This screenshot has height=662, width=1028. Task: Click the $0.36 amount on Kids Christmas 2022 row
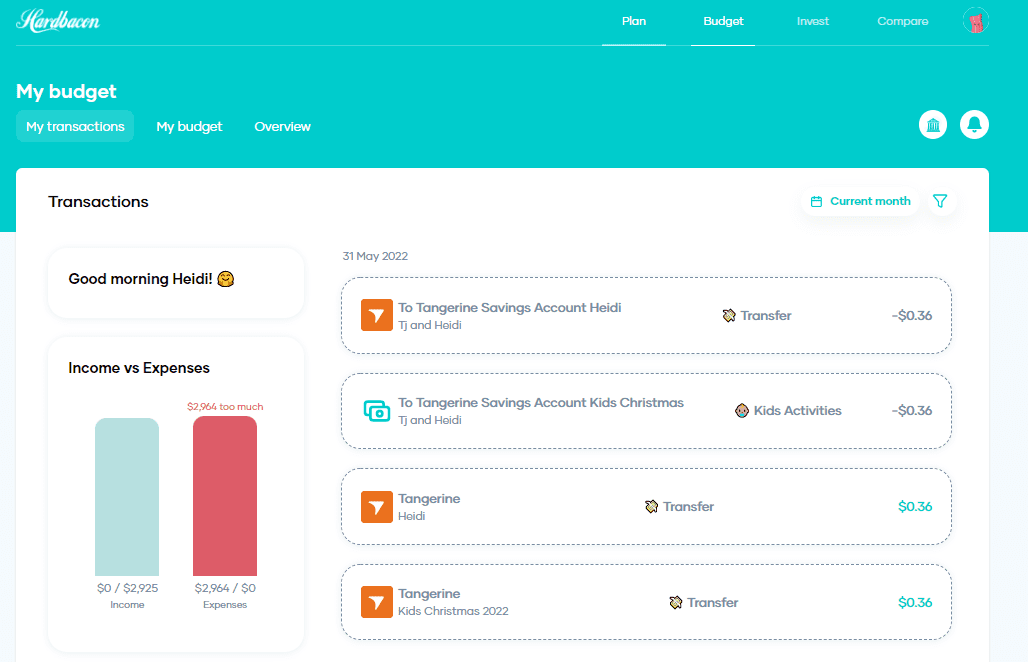(915, 602)
